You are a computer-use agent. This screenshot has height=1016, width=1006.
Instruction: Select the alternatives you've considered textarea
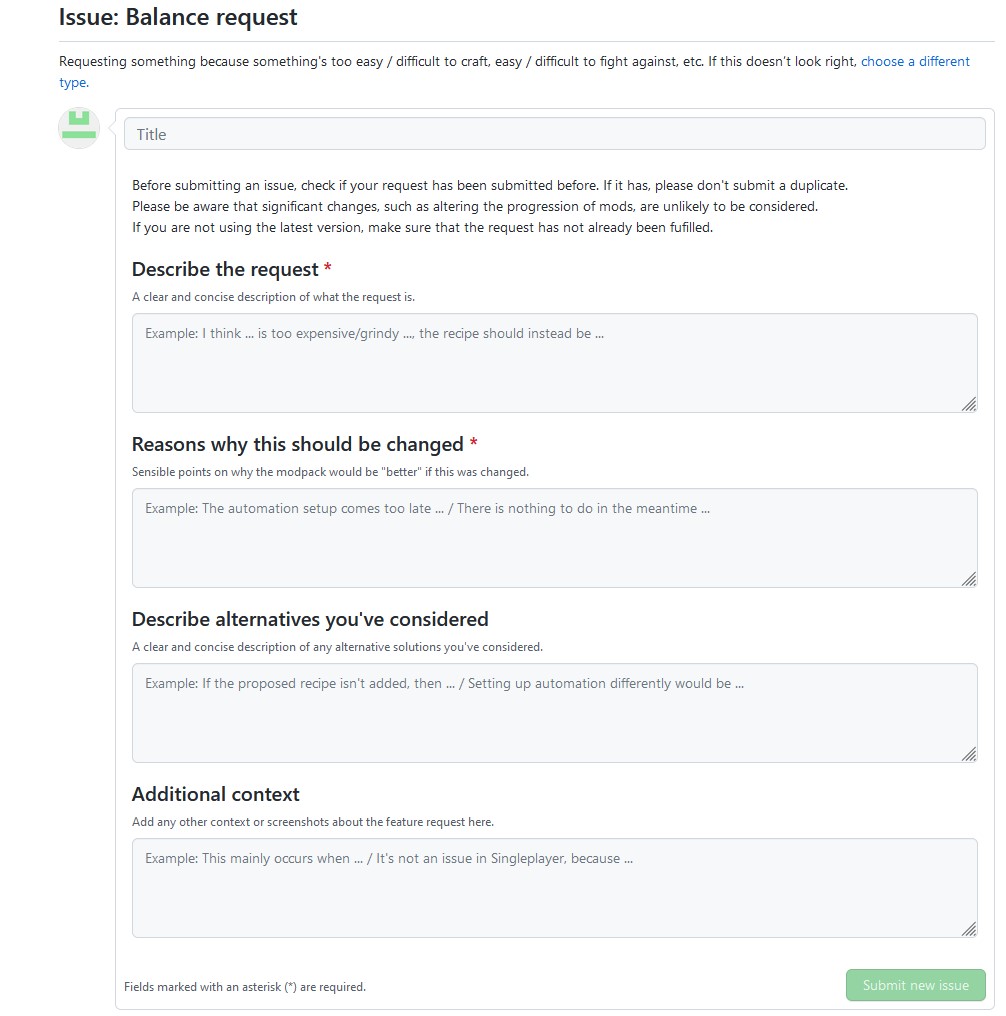(554, 713)
